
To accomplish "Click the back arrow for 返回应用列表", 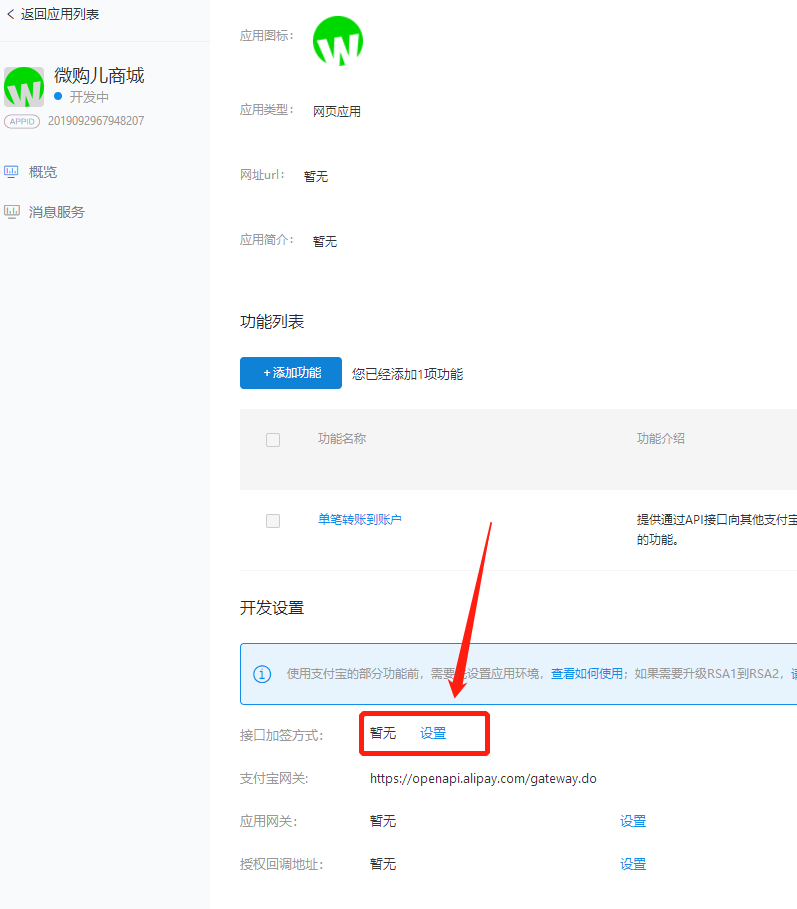I will [10, 14].
